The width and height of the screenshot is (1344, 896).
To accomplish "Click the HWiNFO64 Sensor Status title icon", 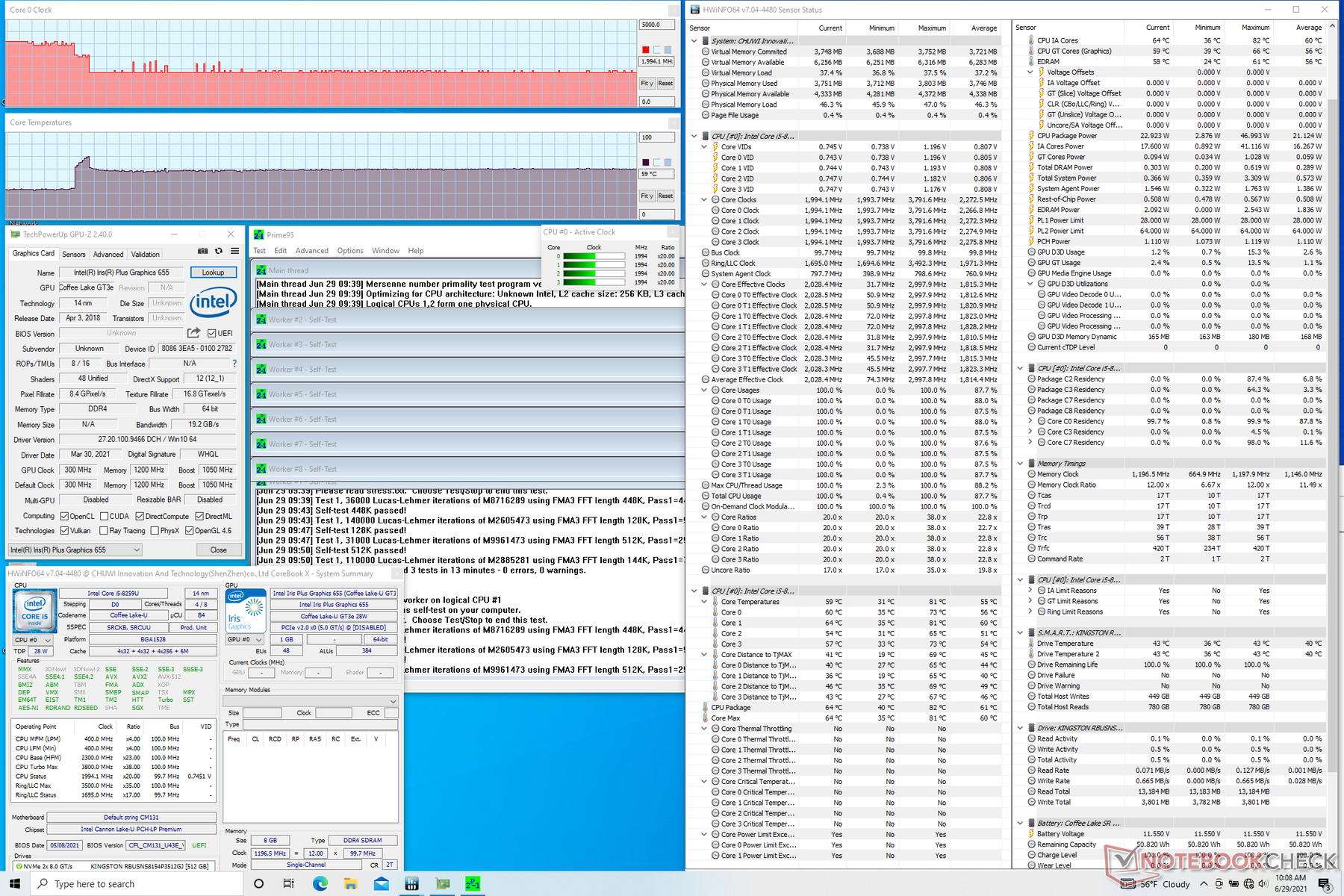I will click(x=694, y=10).
